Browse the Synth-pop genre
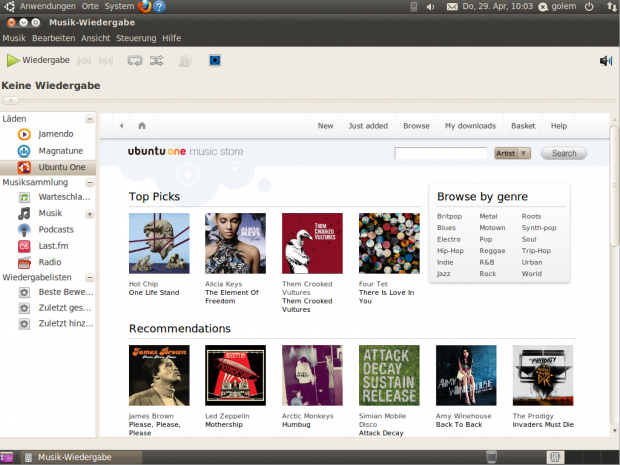The height and width of the screenshot is (465, 620). (x=539, y=228)
